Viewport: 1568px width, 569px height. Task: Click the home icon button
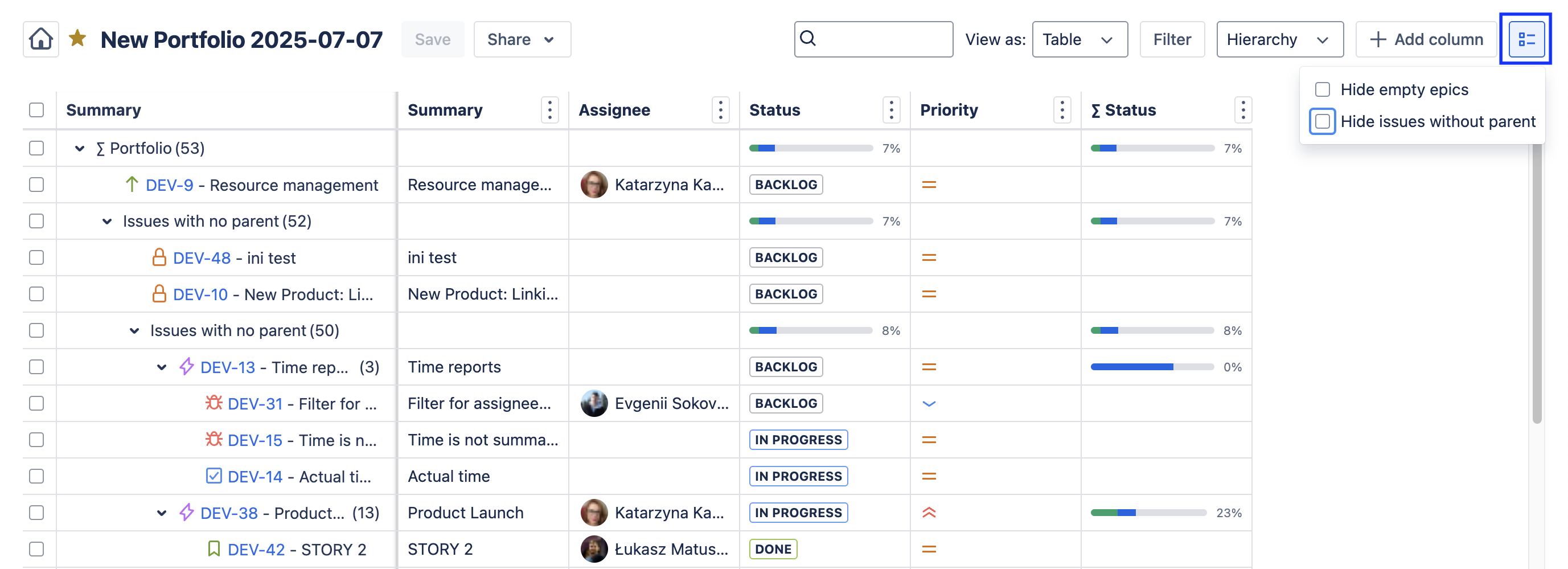(41, 40)
